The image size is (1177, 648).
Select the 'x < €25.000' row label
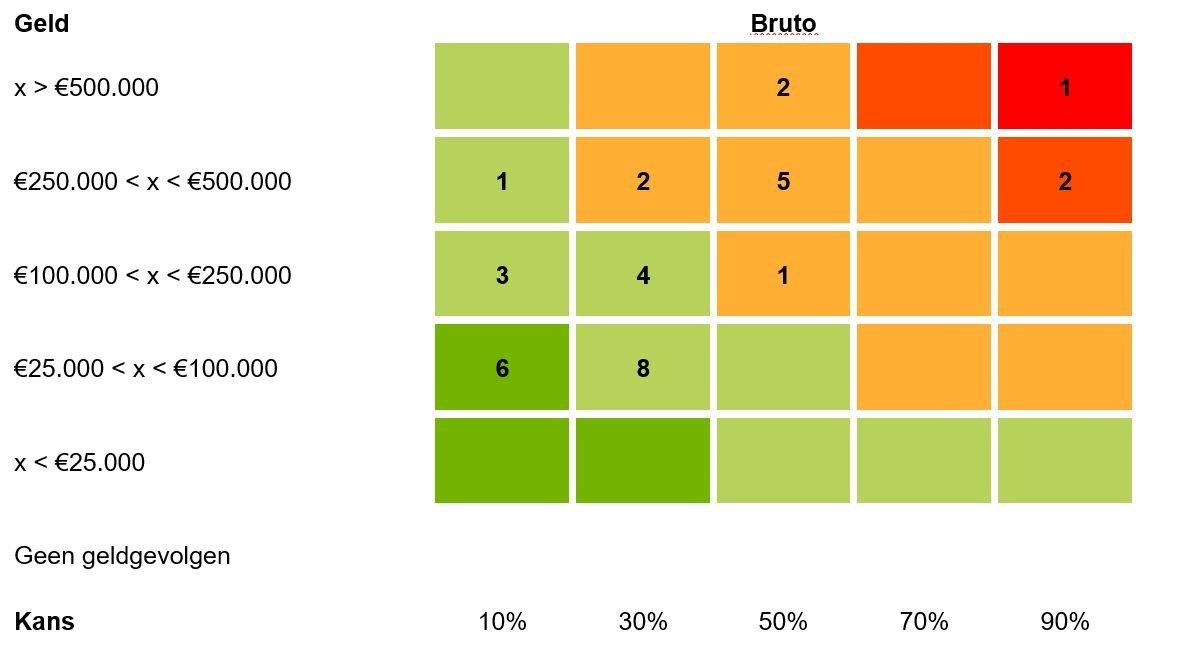[x=79, y=462]
